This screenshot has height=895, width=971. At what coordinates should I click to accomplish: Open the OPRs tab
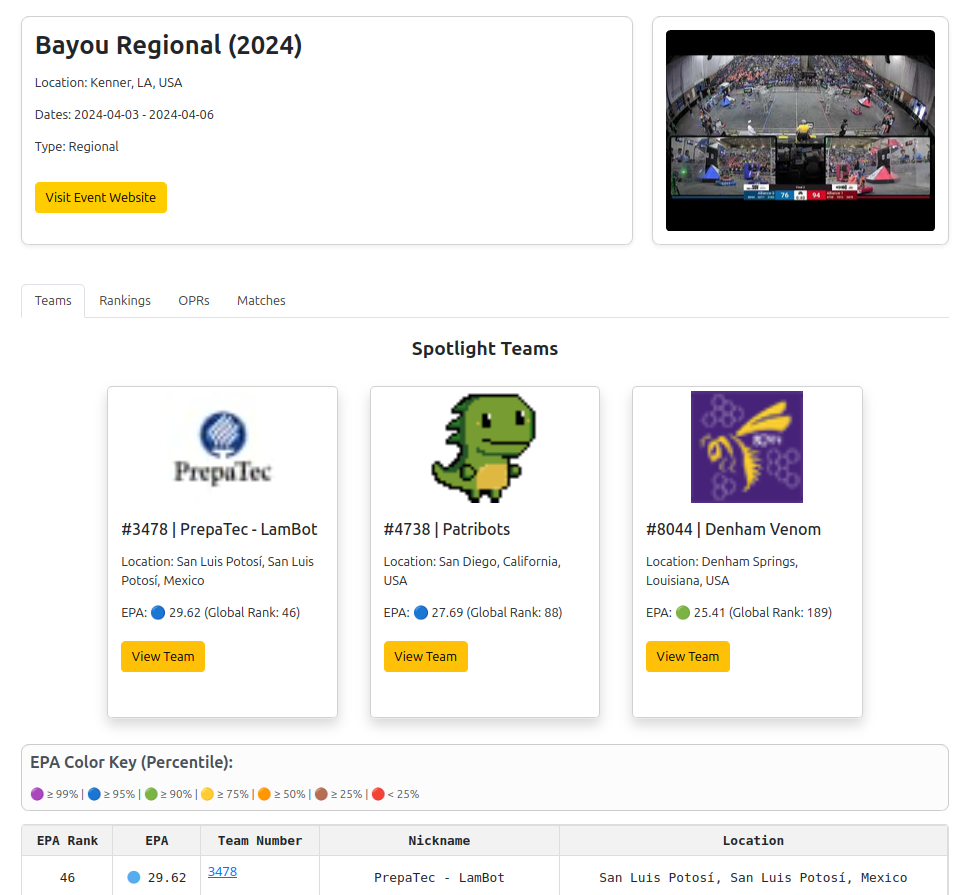pos(194,301)
